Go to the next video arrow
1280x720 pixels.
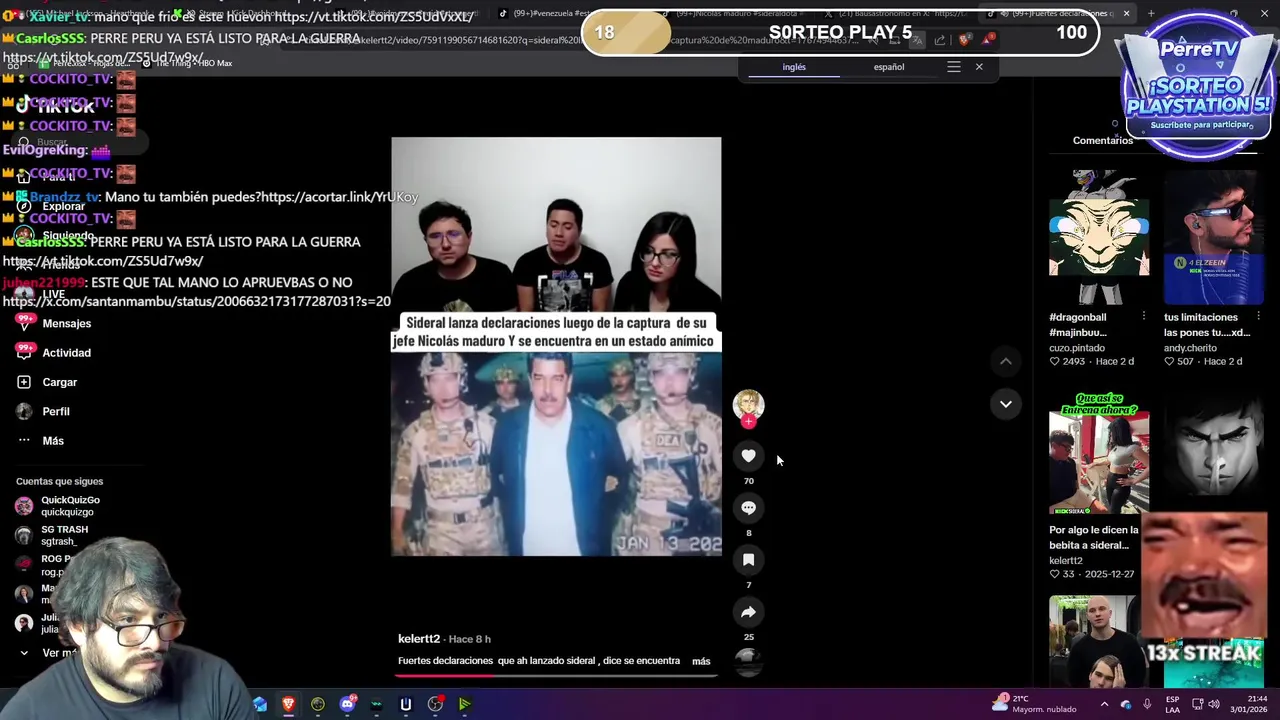[x=1006, y=404]
